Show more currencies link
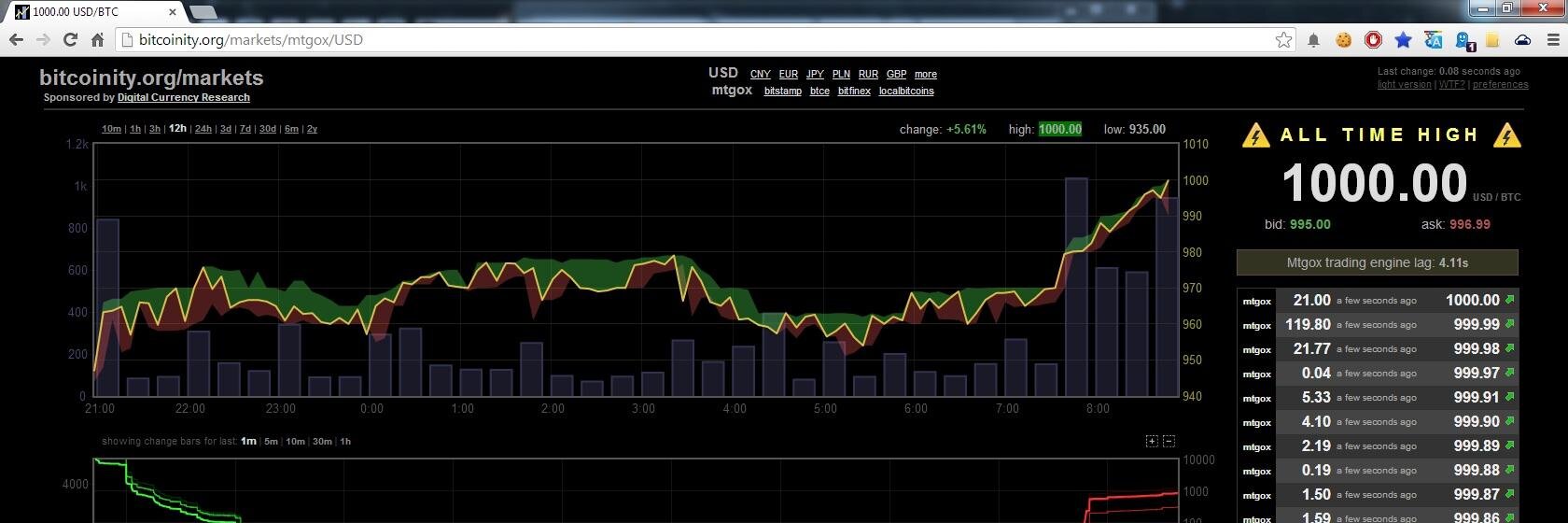The height and width of the screenshot is (523, 1568). [x=926, y=74]
